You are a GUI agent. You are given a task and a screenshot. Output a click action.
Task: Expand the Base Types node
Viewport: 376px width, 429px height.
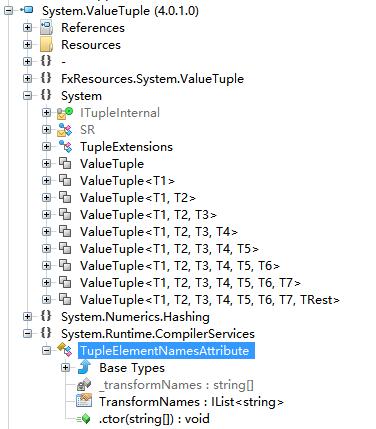[66, 367]
